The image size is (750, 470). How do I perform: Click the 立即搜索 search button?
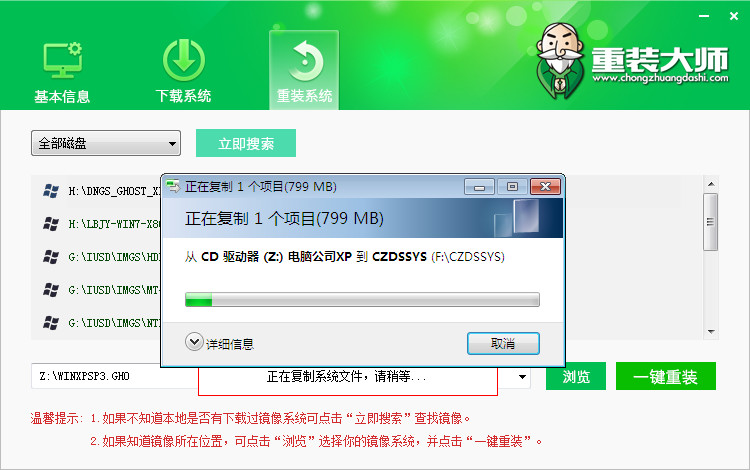click(x=246, y=143)
